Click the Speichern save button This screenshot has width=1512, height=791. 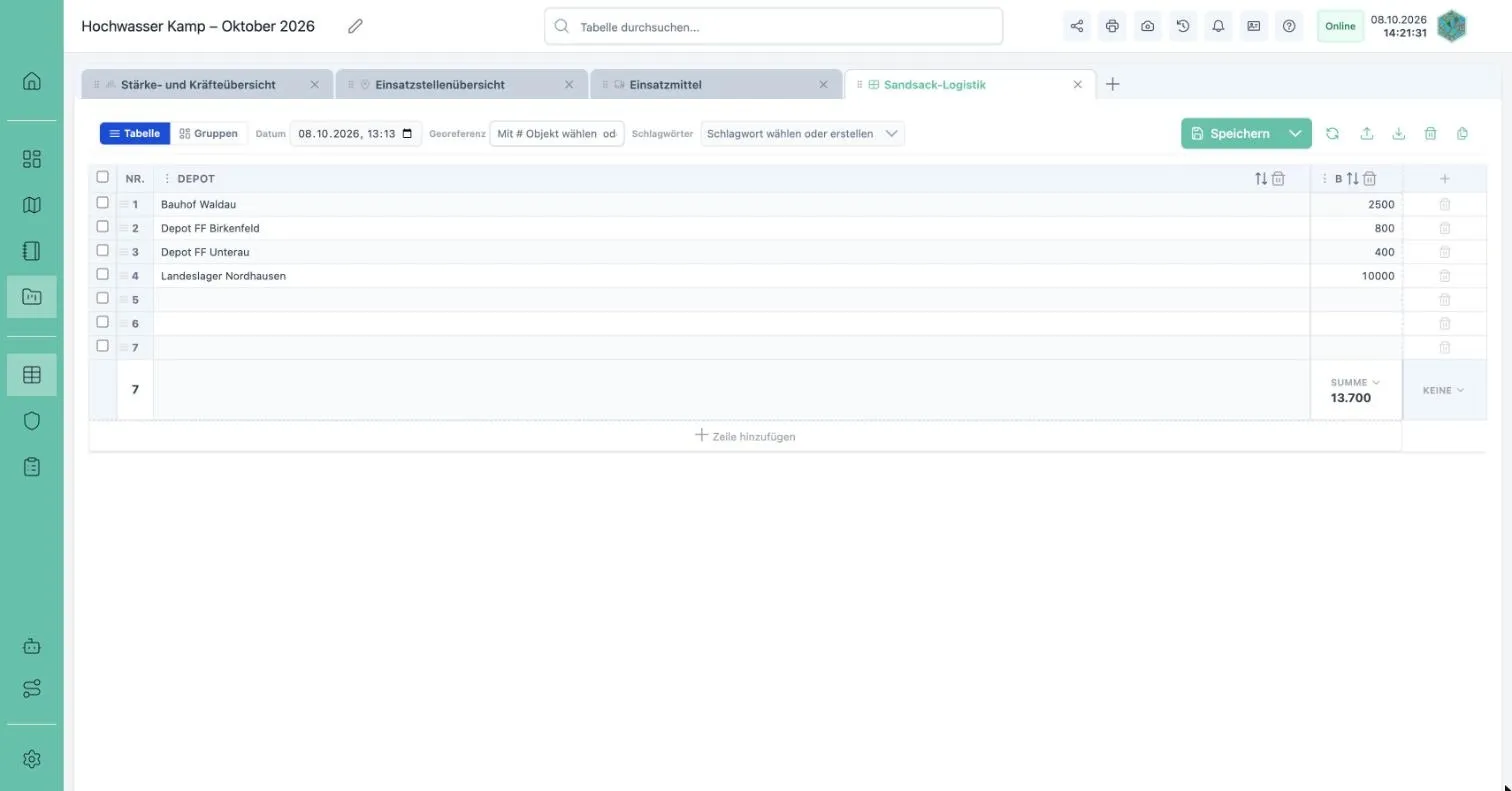1231,134
